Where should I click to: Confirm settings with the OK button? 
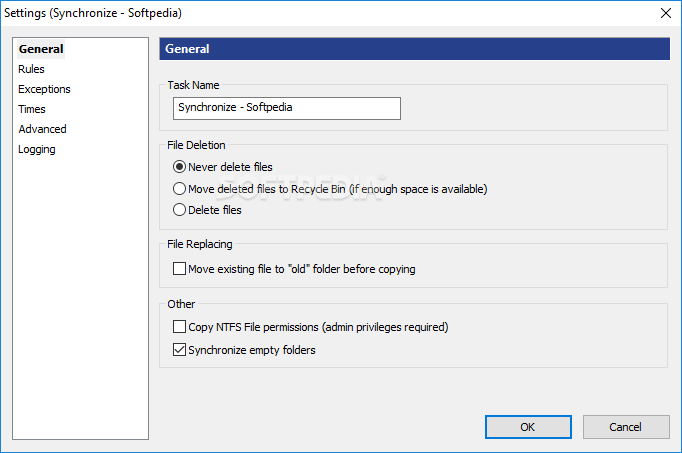coord(528,427)
